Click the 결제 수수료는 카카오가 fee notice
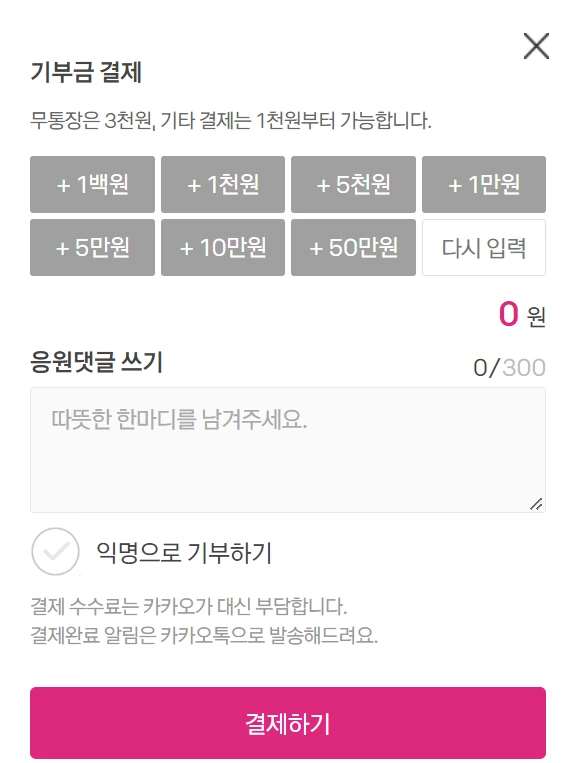The image size is (574, 763). 189,606
